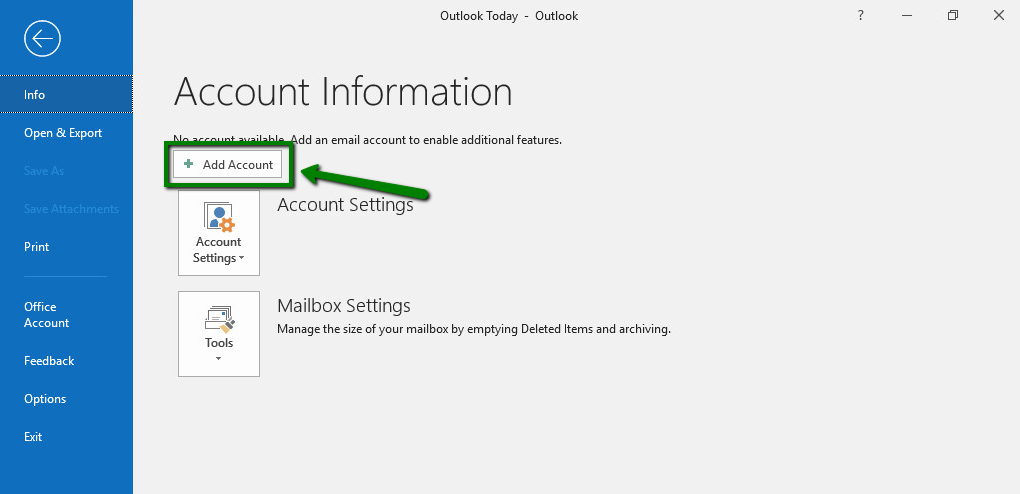This screenshot has width=1020, height=494.
Task: Click the back arrow to leave Backstage
Action: (x=42, y=39)
